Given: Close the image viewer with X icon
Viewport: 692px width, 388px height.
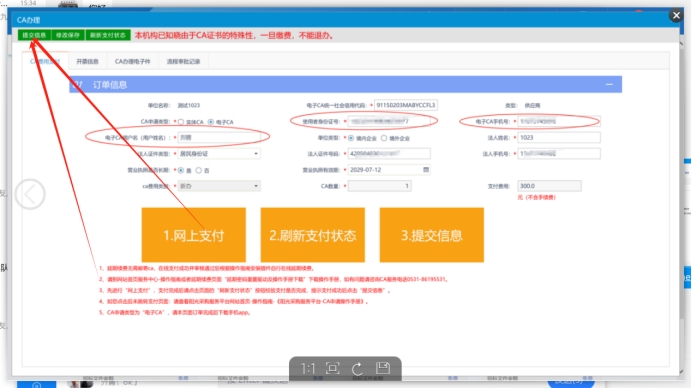Looking at the screenshot, I should click(676, 15).
